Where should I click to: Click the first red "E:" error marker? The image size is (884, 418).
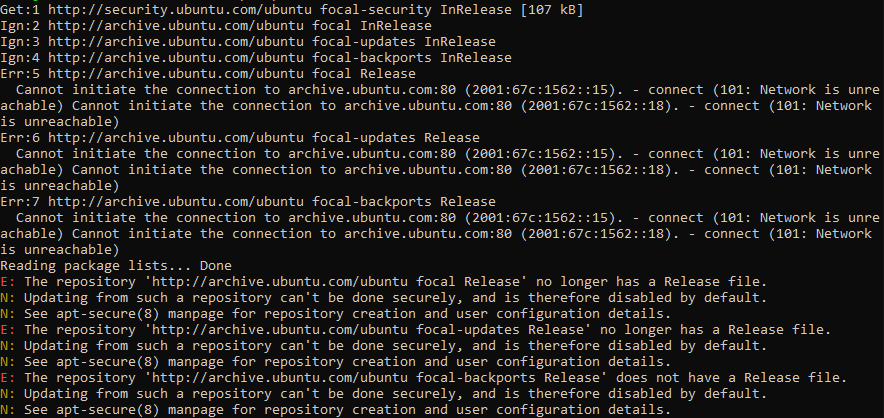tap(5, 282)
